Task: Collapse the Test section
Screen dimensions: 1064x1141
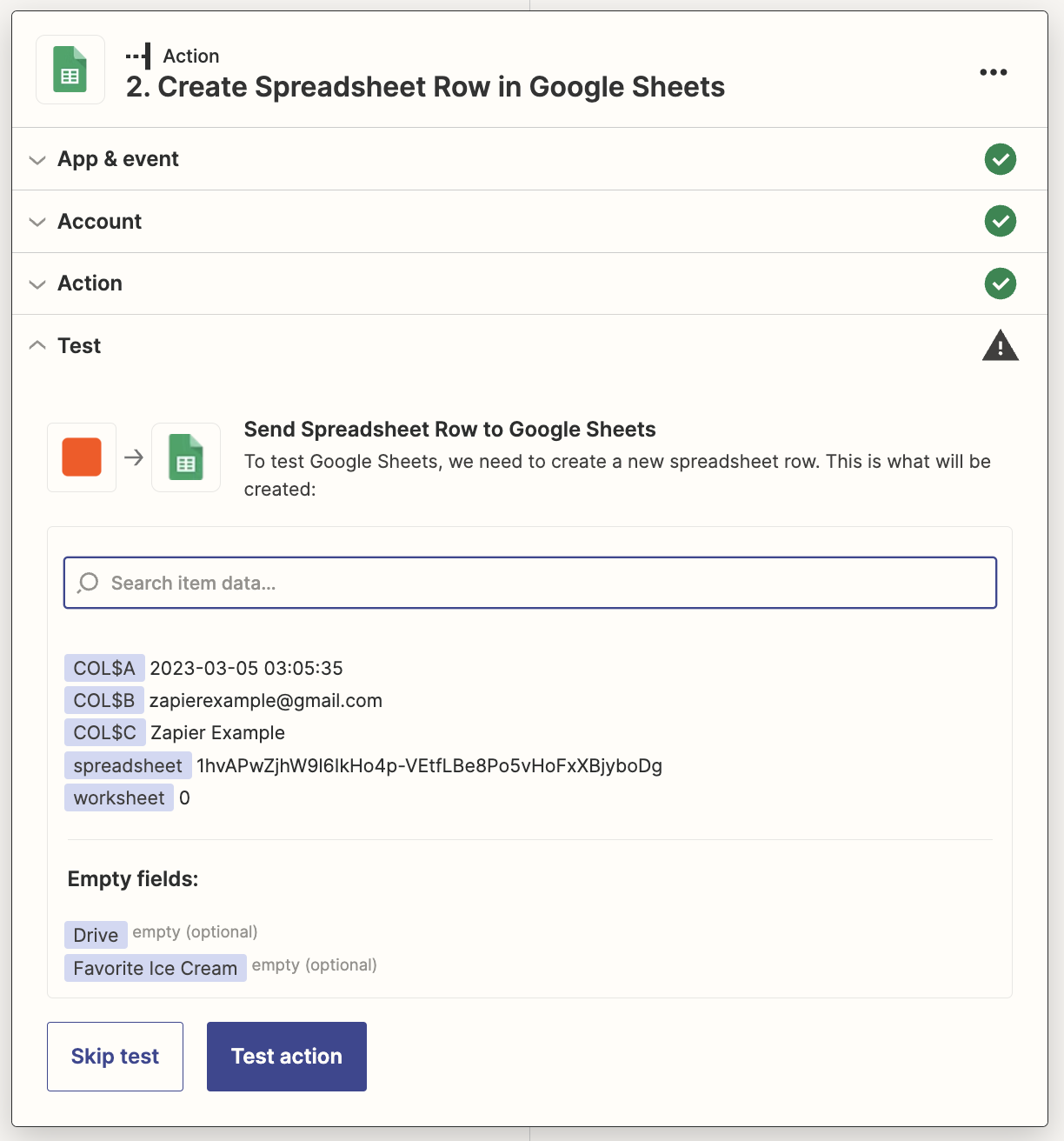Action: point(37,345)
